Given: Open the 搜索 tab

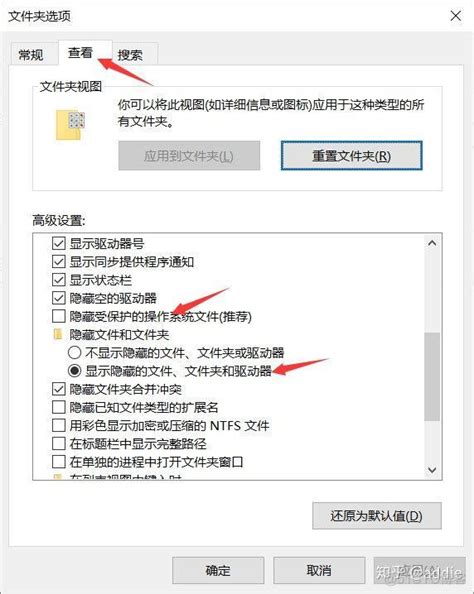Looking at the screenshot, I should 130,55.
